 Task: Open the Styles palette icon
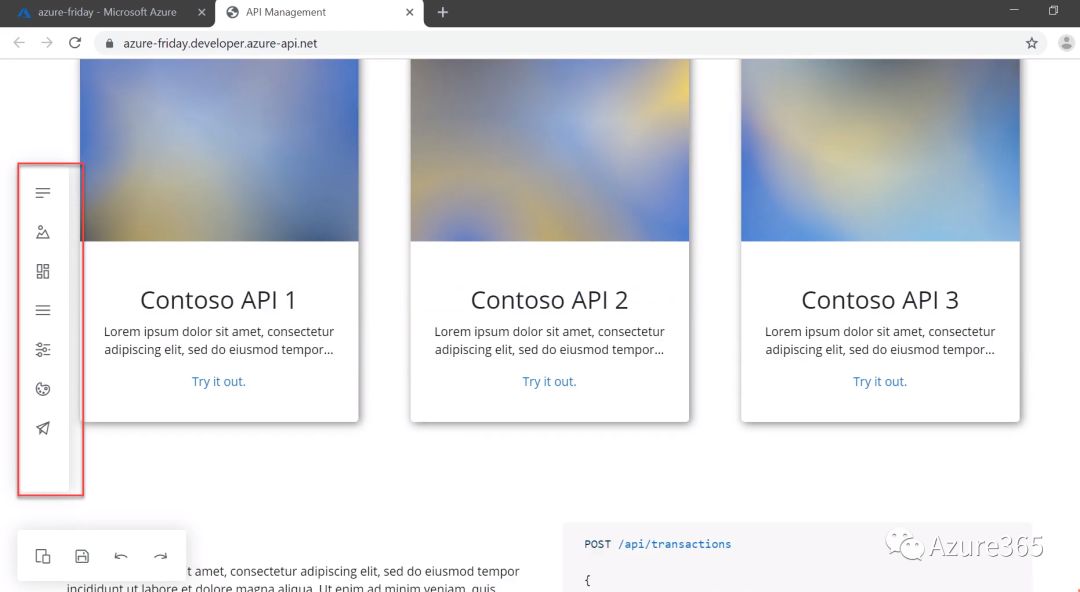click(43, 389)
